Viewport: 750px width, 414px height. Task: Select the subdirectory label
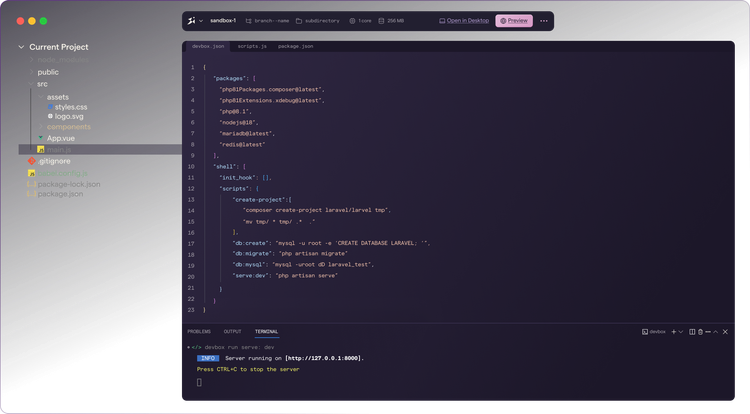[x=322, y=21]
